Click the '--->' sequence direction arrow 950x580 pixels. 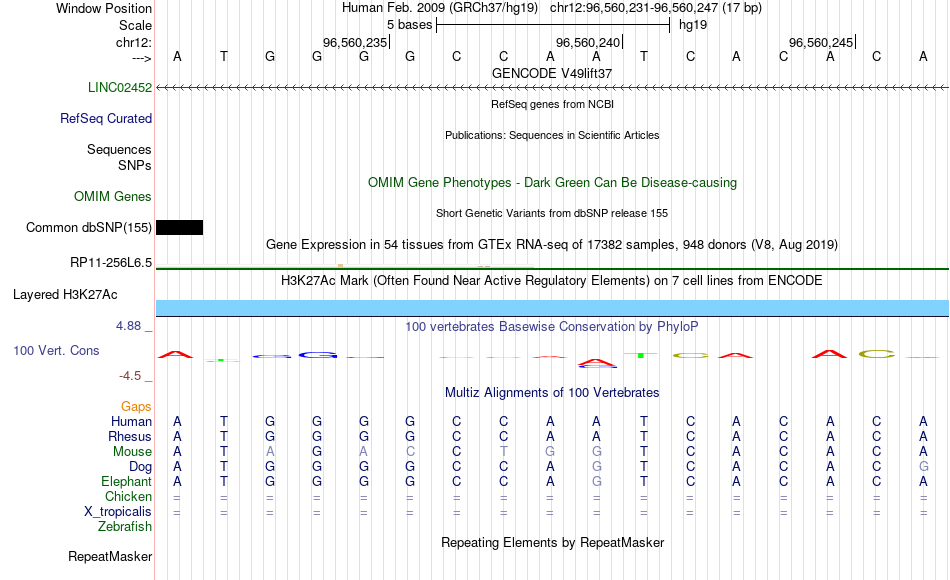pyautogui.click(x=142, y=58)
